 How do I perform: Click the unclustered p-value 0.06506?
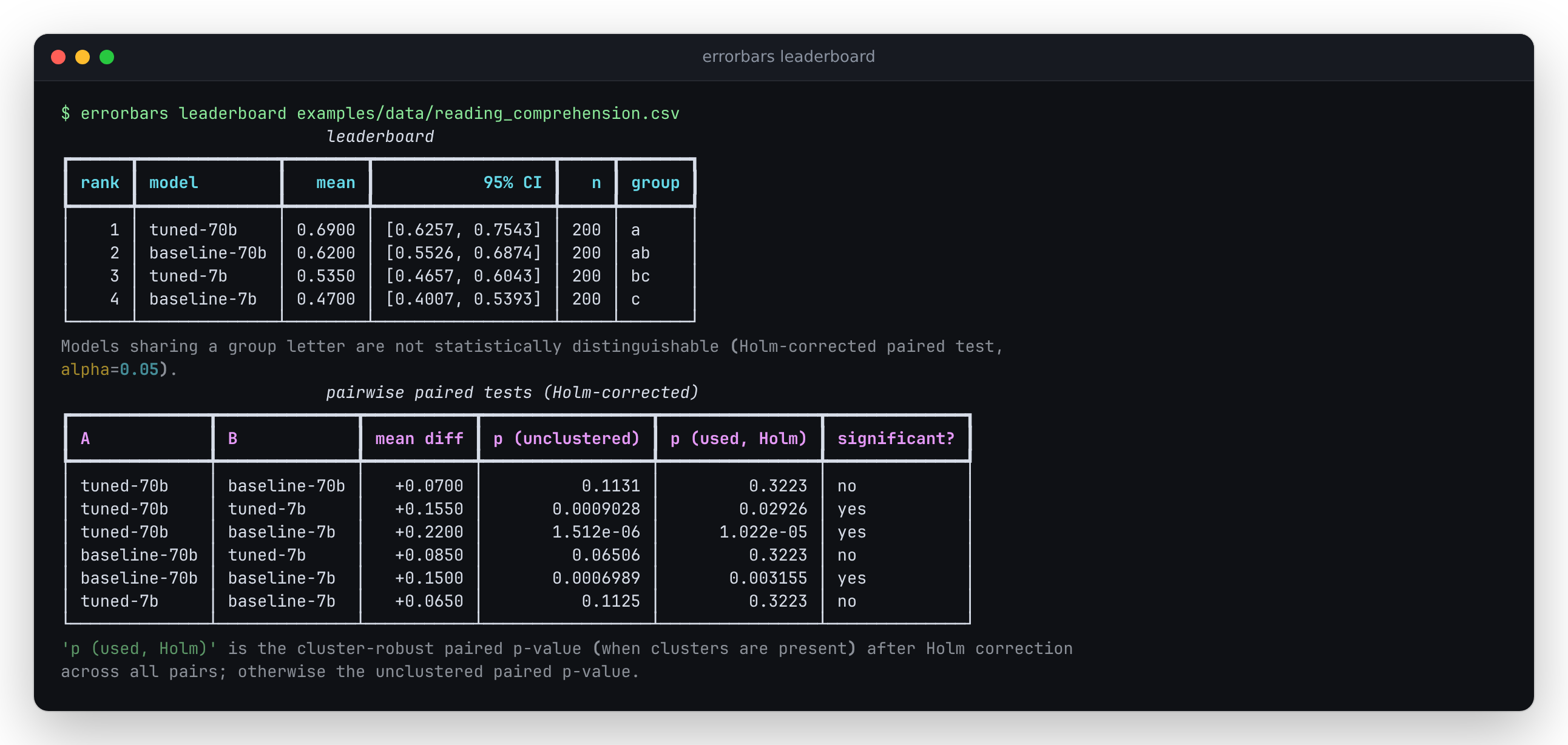606,556
